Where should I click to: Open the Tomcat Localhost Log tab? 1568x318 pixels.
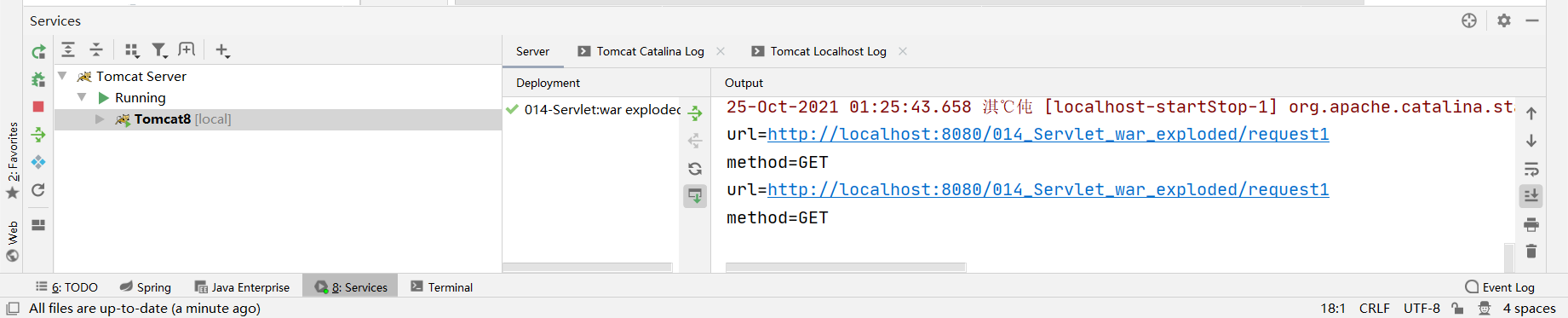tap(829, 51)
